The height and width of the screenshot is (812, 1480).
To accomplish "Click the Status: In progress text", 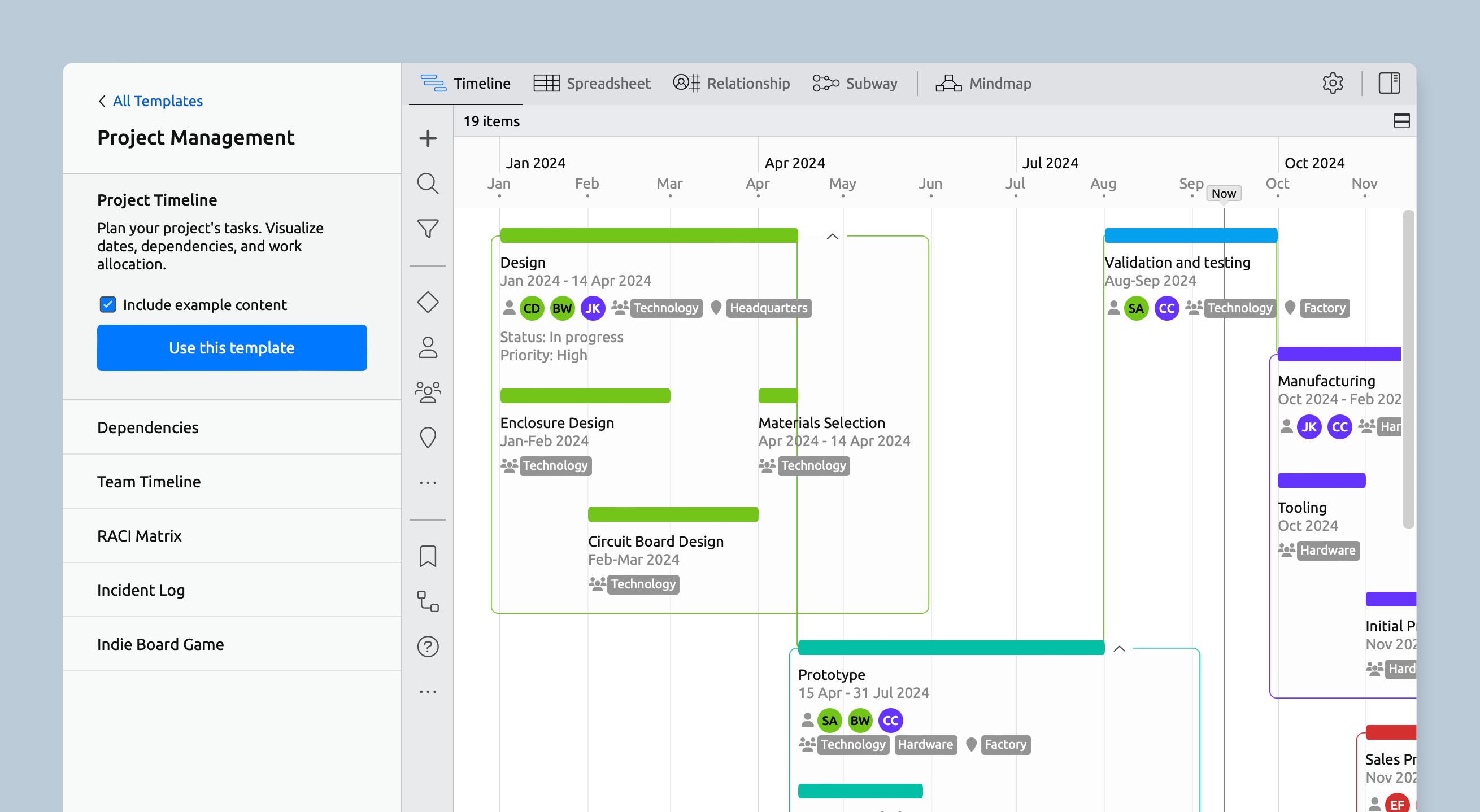I will click(x=561, y=337).
